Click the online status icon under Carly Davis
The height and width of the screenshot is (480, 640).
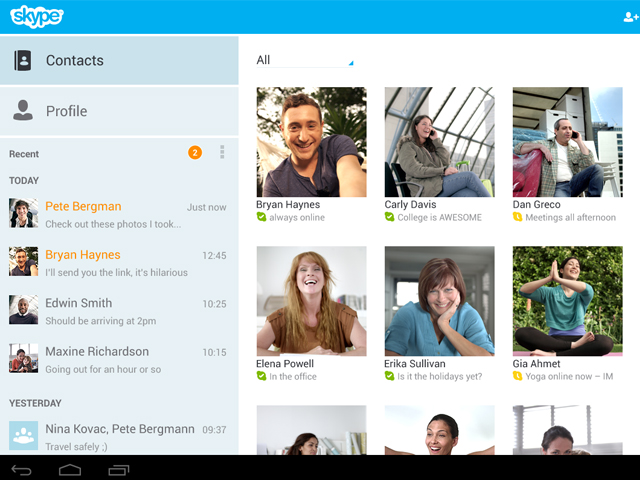pos(389,217)
